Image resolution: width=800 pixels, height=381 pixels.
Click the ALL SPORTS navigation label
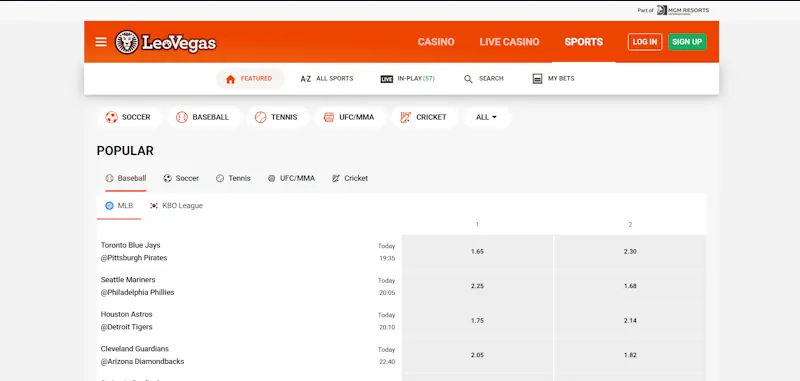[335, 79]
